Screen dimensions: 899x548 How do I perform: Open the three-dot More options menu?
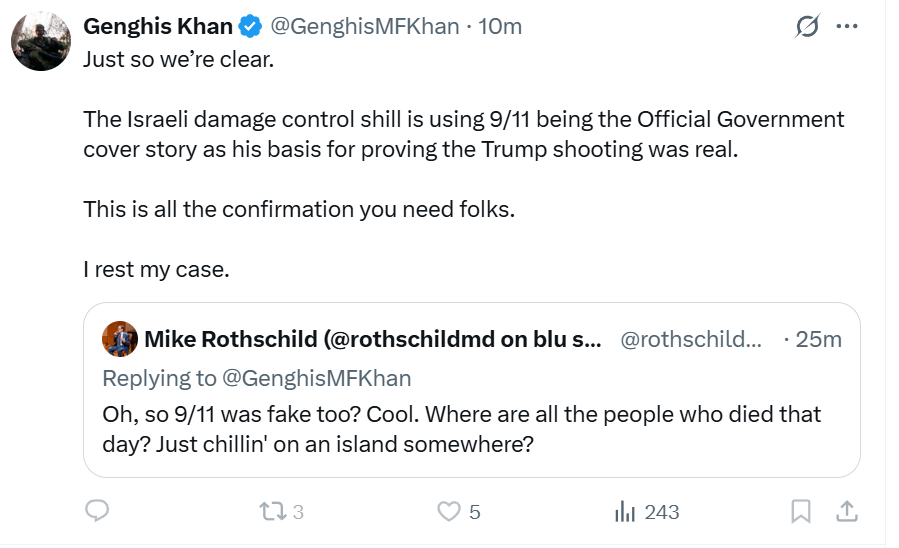(x=847, y=27)
